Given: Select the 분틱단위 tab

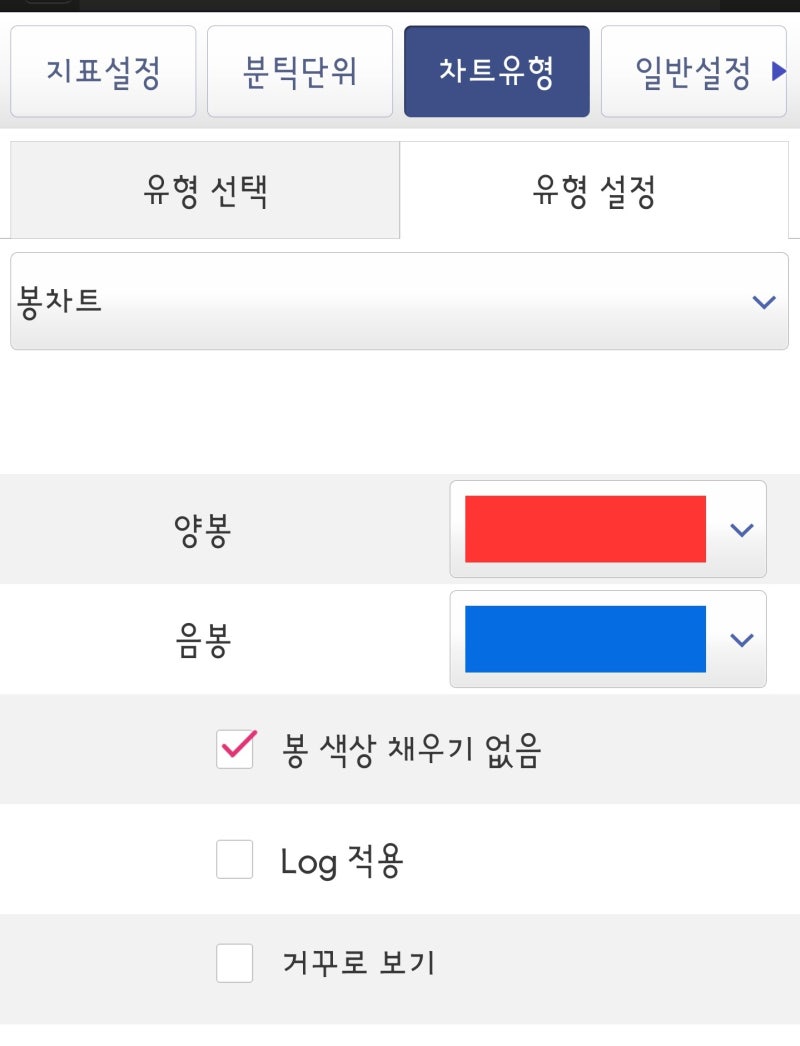Looking at the screenshot, I should click(300, 70).
